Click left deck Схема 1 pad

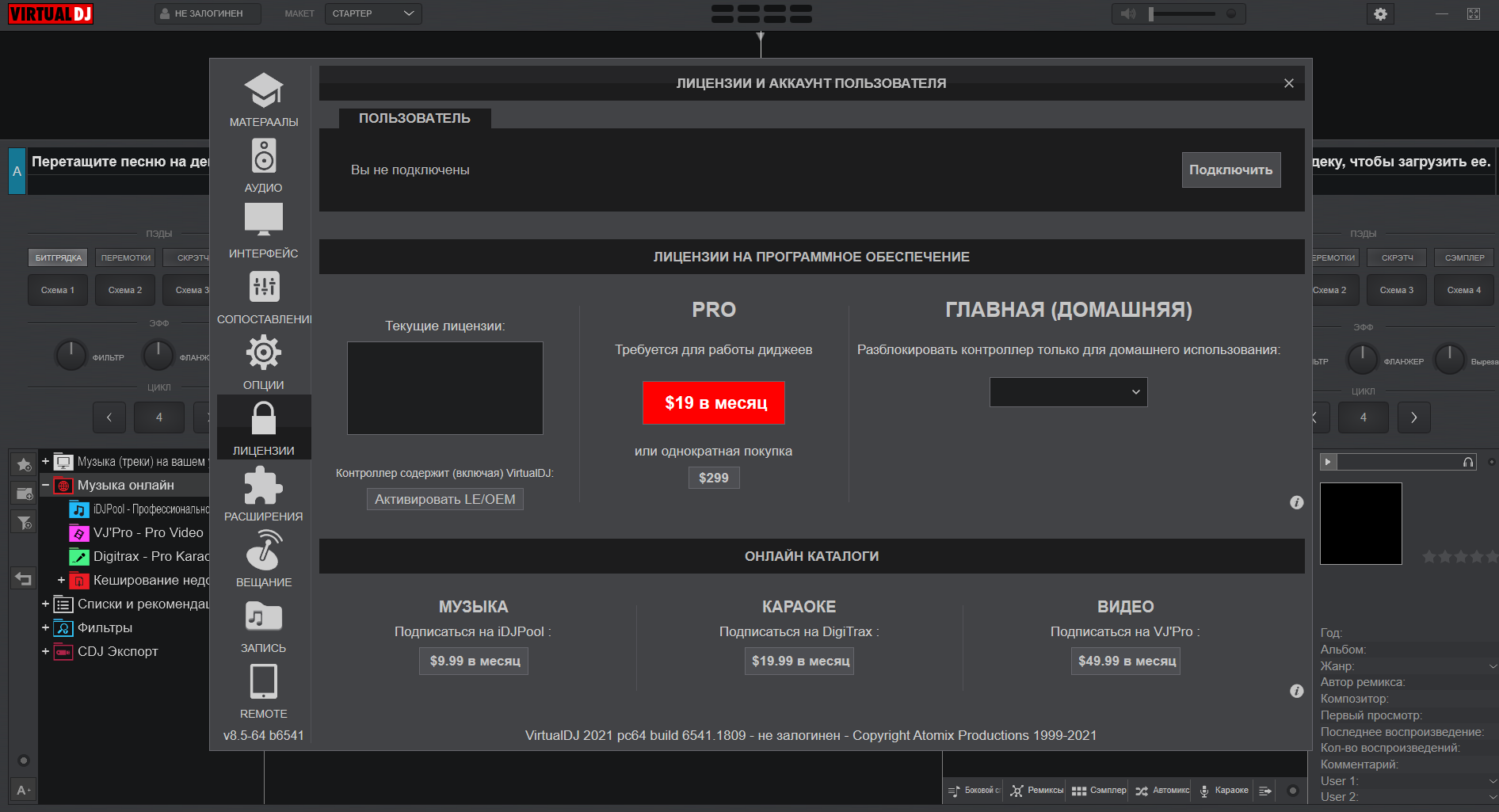[x=58, y=290]
